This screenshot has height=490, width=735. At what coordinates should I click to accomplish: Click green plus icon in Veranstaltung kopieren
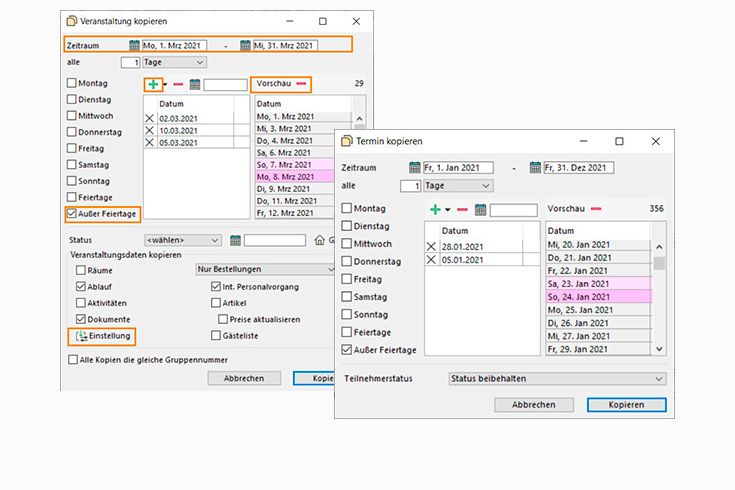point(151,85)
